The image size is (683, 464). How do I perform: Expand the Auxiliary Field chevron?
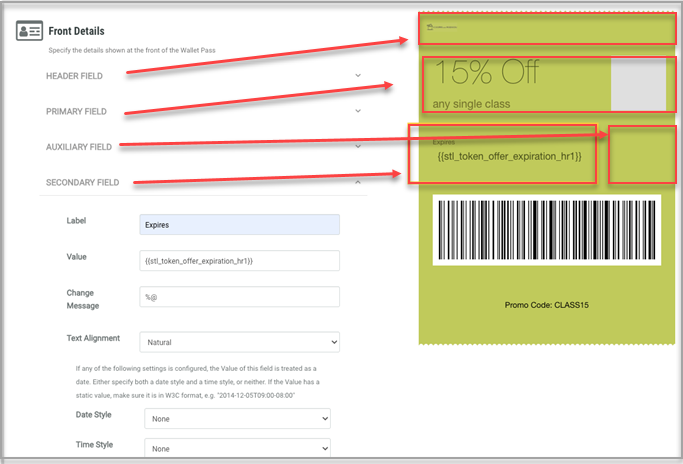357,147
